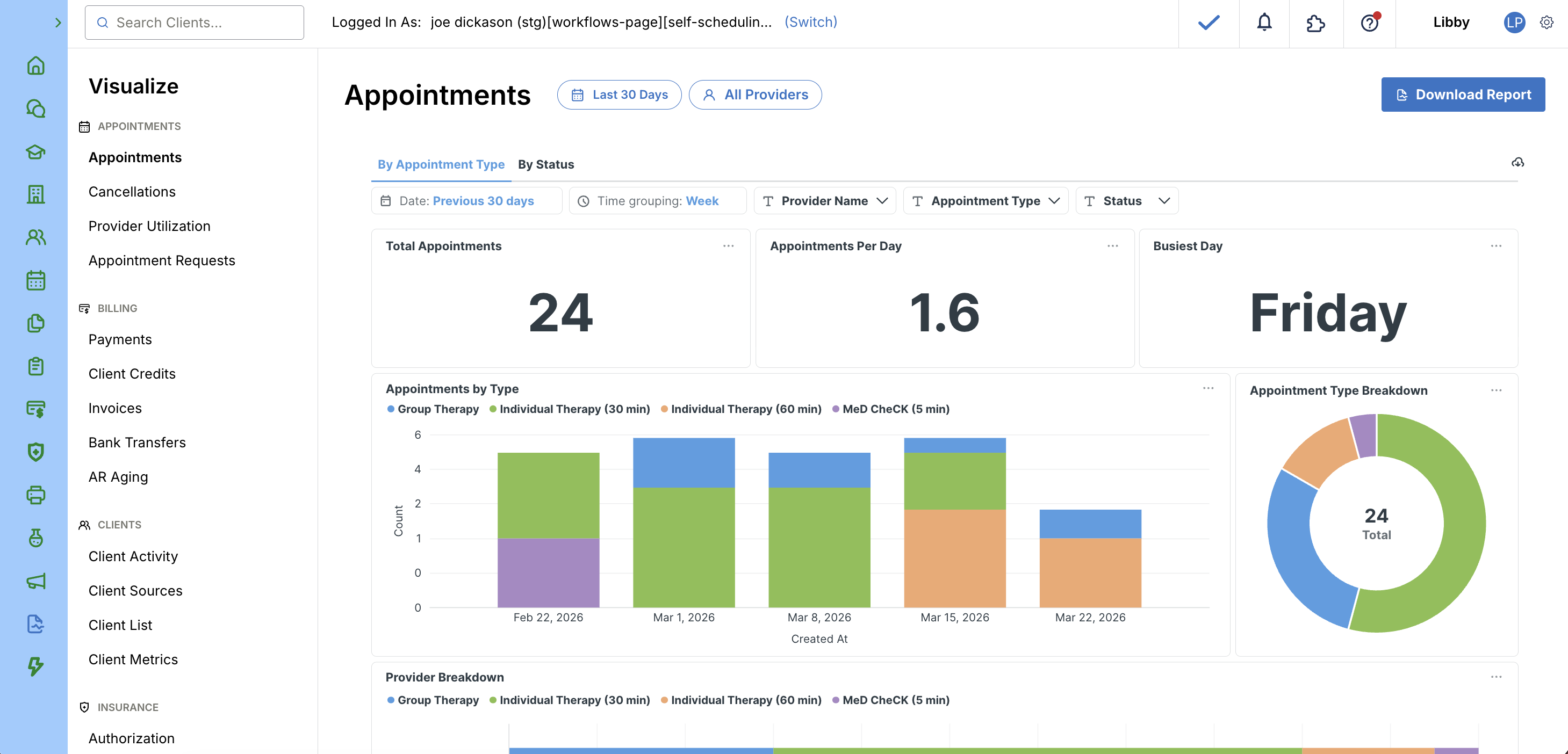Open Cancellations in Visualize menu
The height and width of the screenshot is (754, 1568).
pos(132,192)
